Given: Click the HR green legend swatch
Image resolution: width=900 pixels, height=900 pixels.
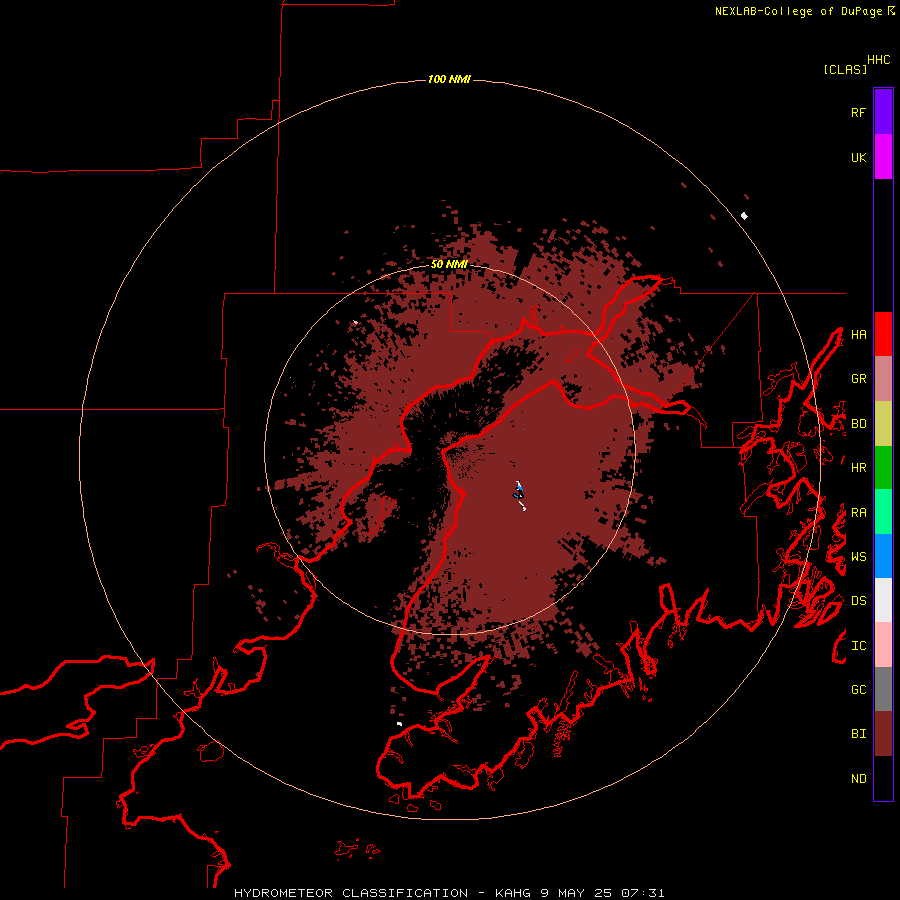Looking at the screenshot, I should click(883, 467).
